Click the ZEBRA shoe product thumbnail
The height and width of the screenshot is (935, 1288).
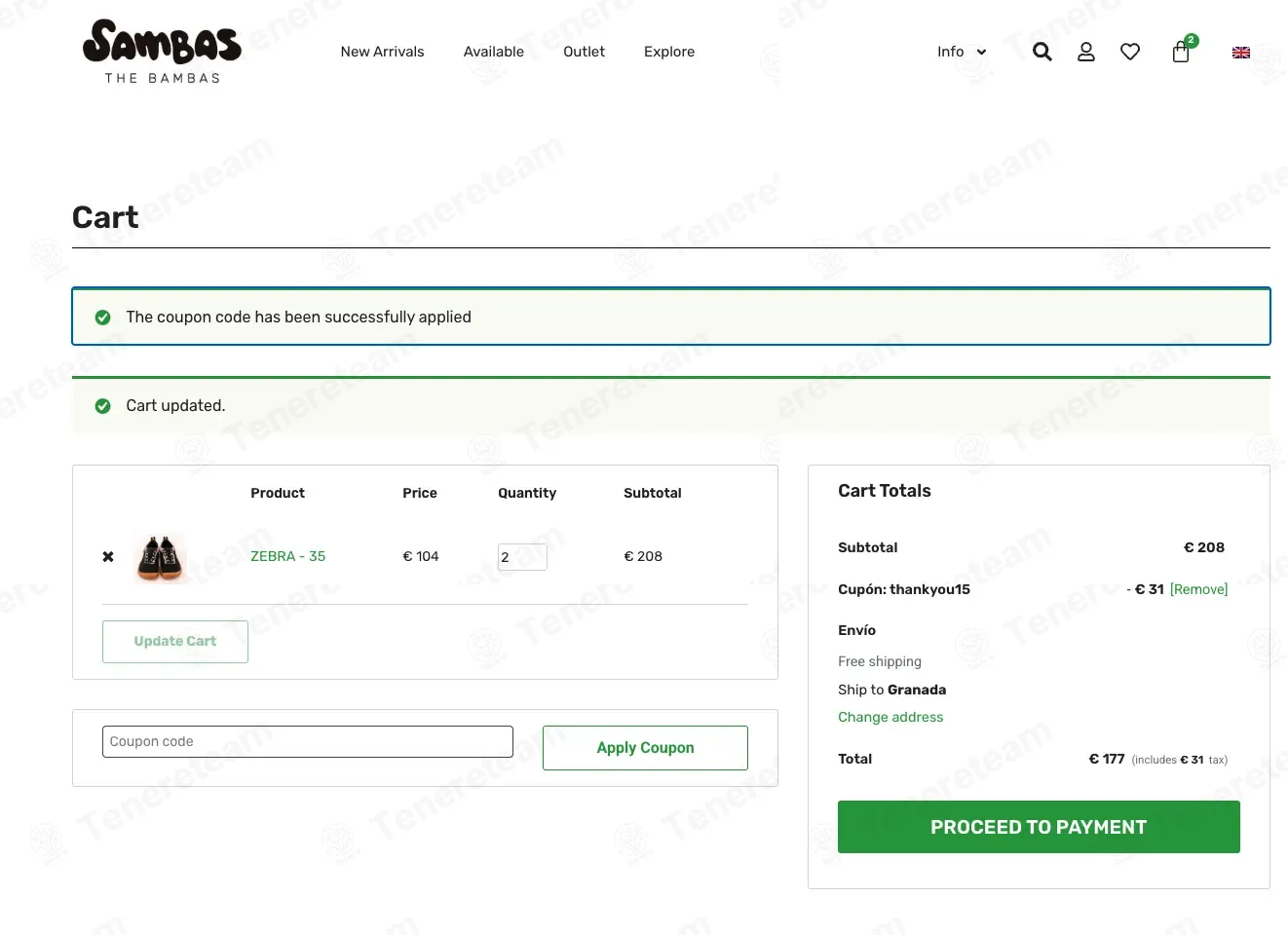tap(161, 558)
